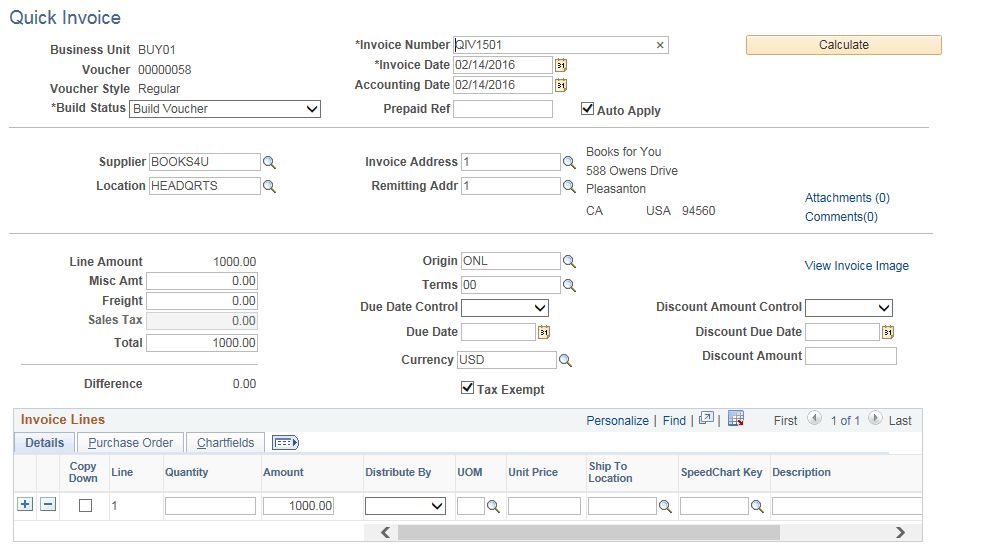
Task: Switch to the Details tab
Action: pyautogui.click(x=45, y=443)
